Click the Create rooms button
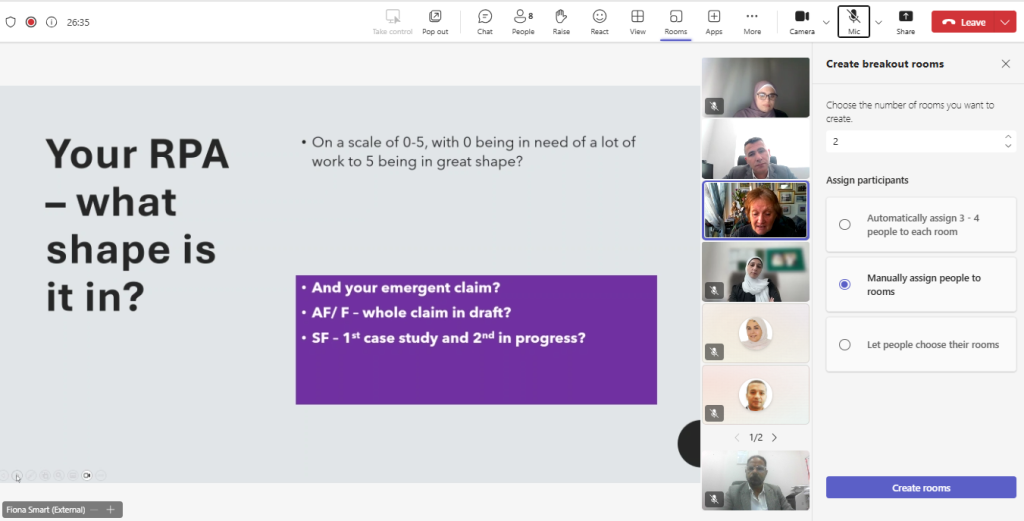Viewport: 1024px width, 521px height. pos(921,488)
